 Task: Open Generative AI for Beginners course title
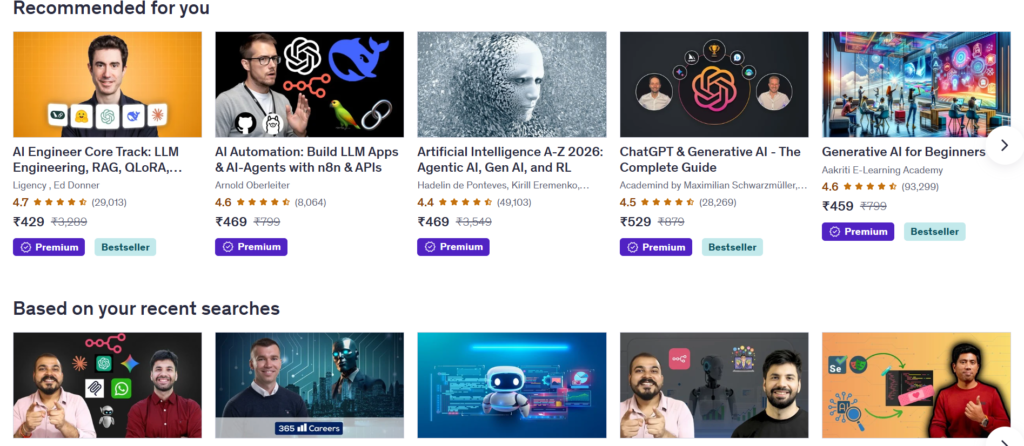click(x=903, y=151)
